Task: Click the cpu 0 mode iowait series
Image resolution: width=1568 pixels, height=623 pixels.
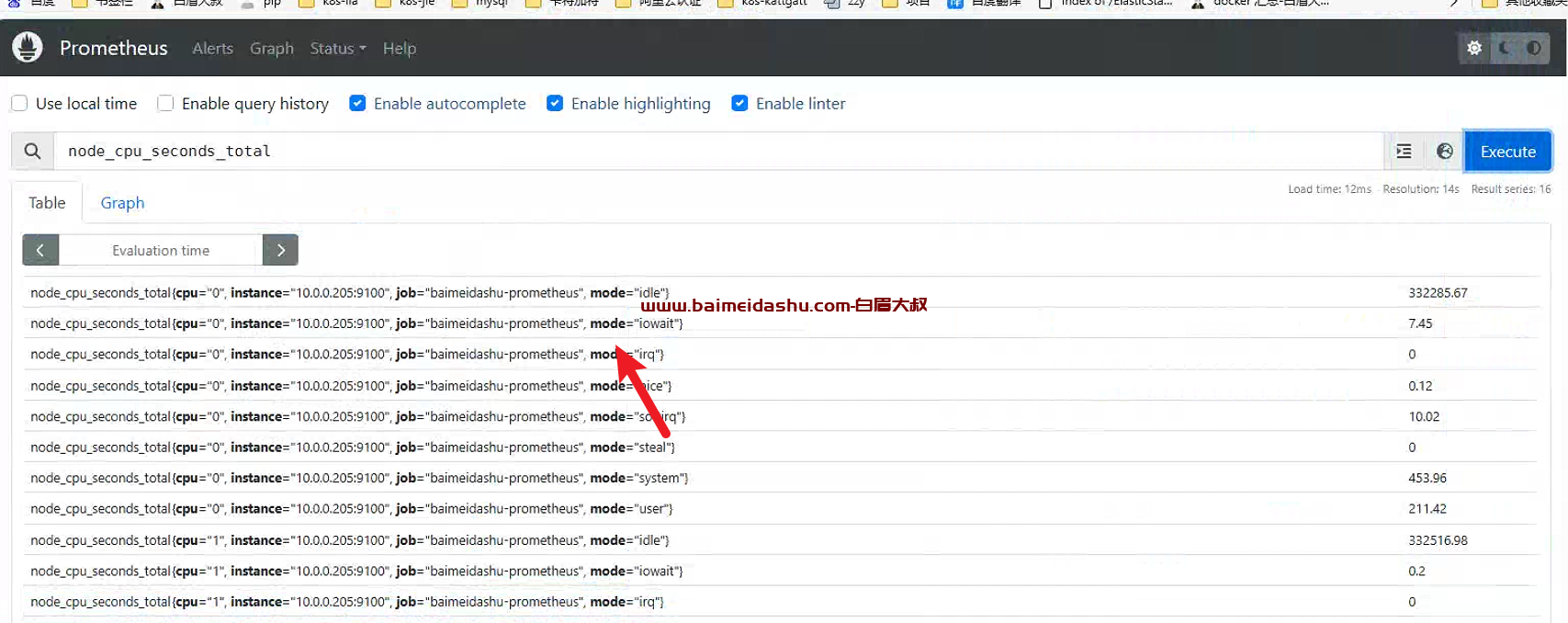Action: pos(780,323)
